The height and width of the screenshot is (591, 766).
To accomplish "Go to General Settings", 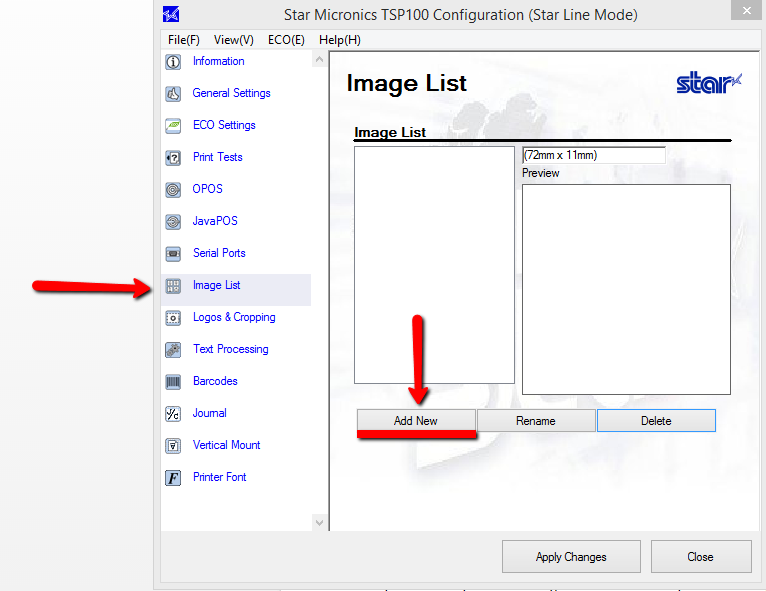I will (231, 93).
